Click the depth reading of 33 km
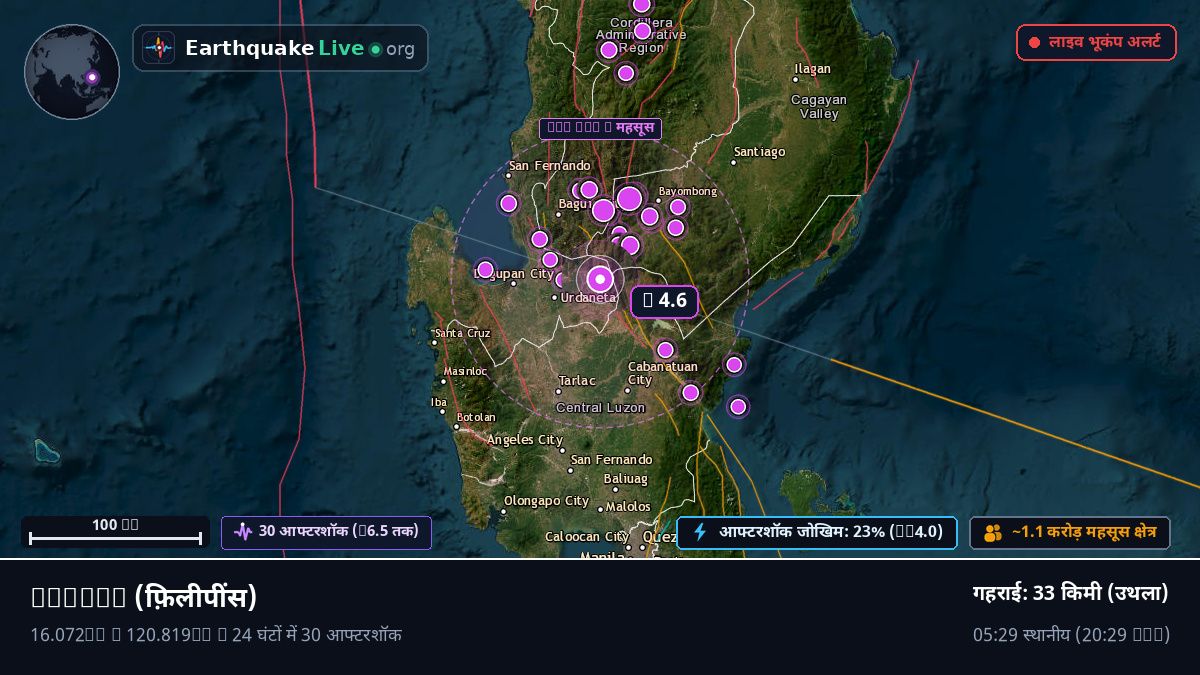The height and width of the screenshot is (675, 1200). pos(1070,593)
